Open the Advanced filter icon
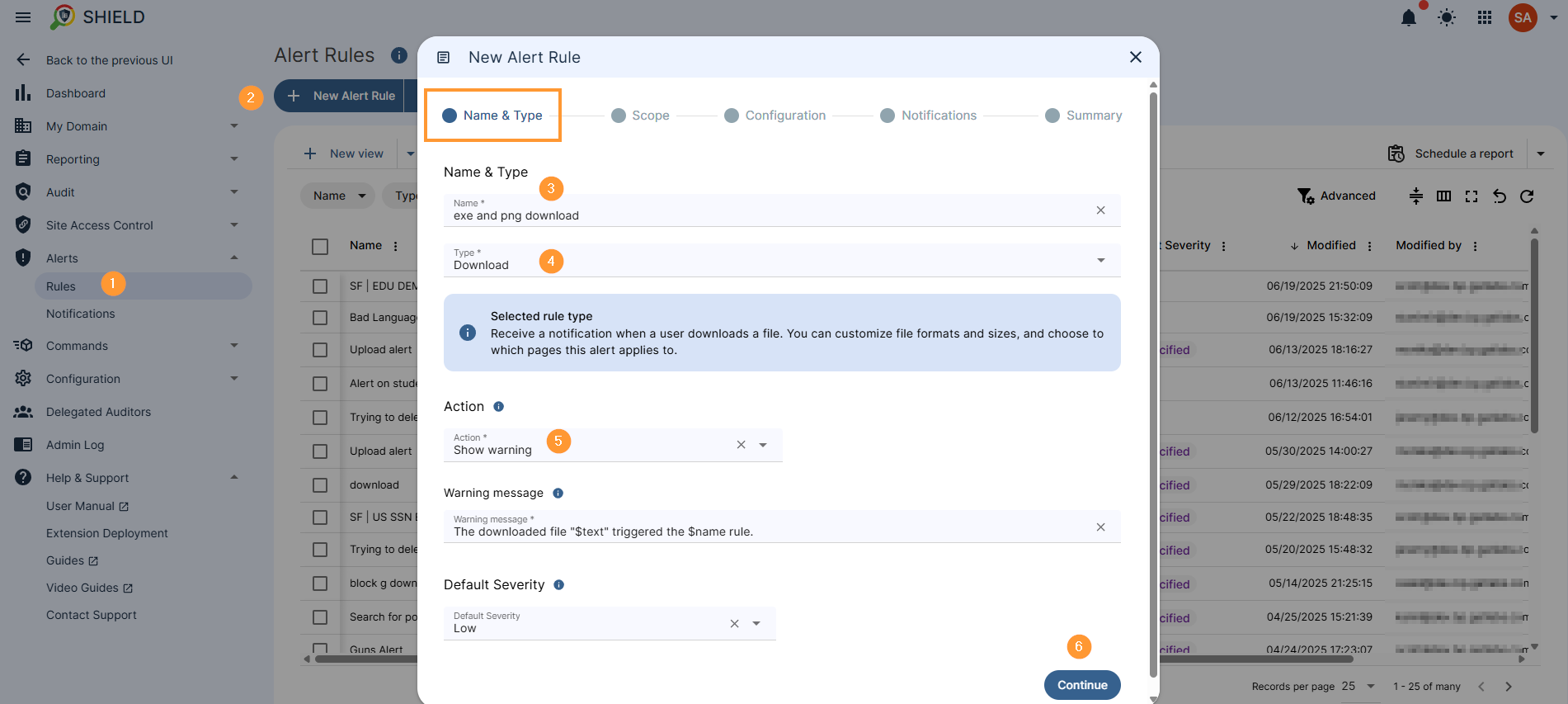 [x=1306, y=196]
